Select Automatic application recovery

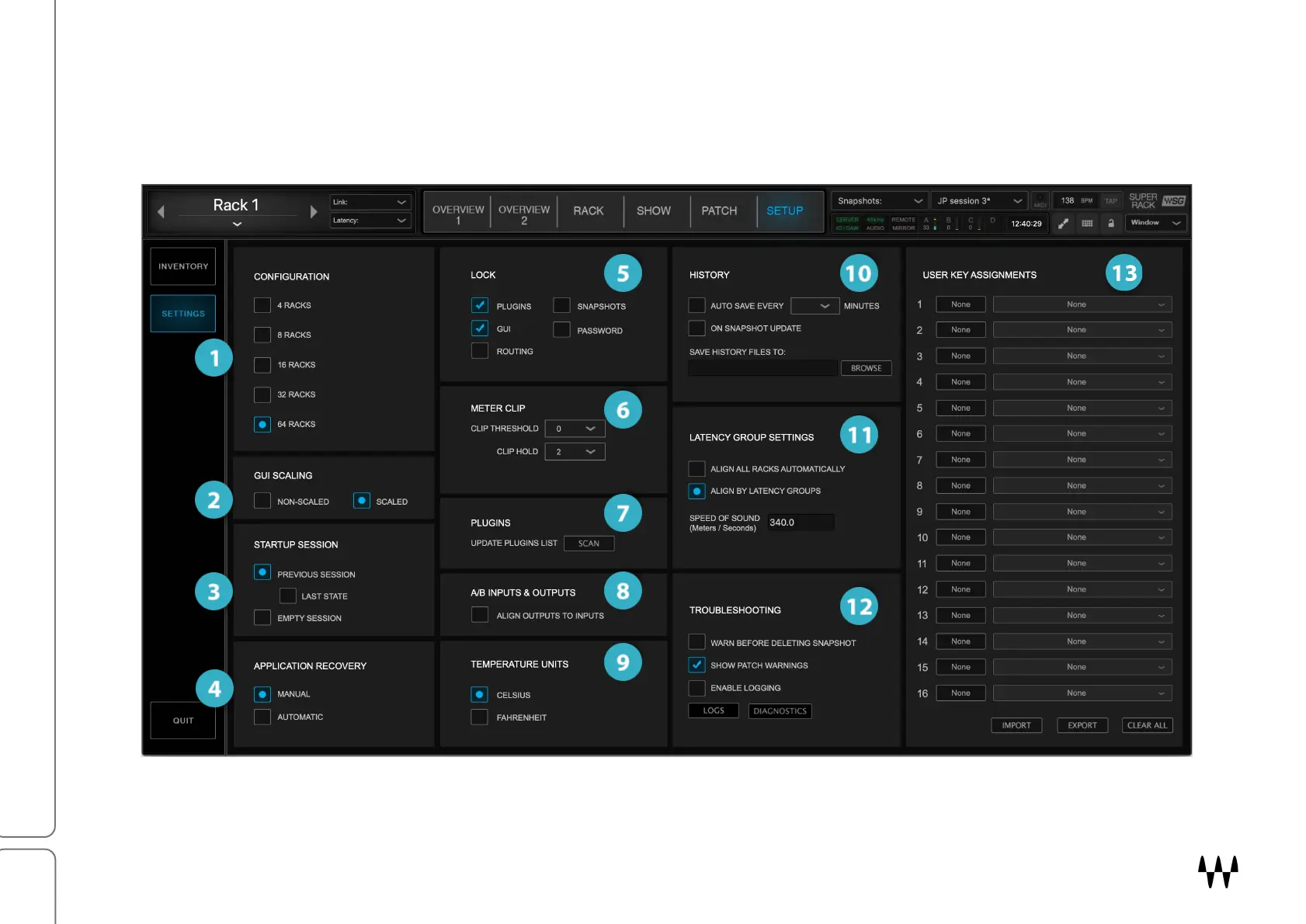[262, 717]
